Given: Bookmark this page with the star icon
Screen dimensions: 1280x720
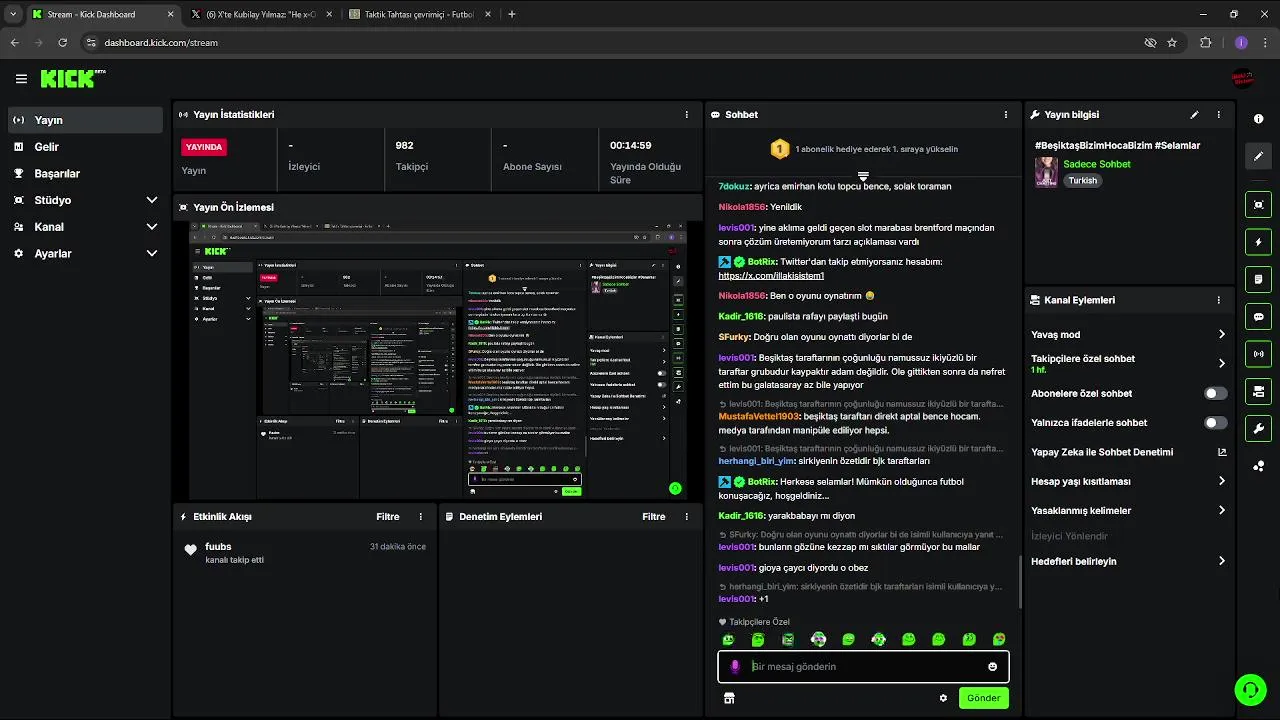Looking at the screenshot, I should pyautogui.click(x=1172, y=43).
